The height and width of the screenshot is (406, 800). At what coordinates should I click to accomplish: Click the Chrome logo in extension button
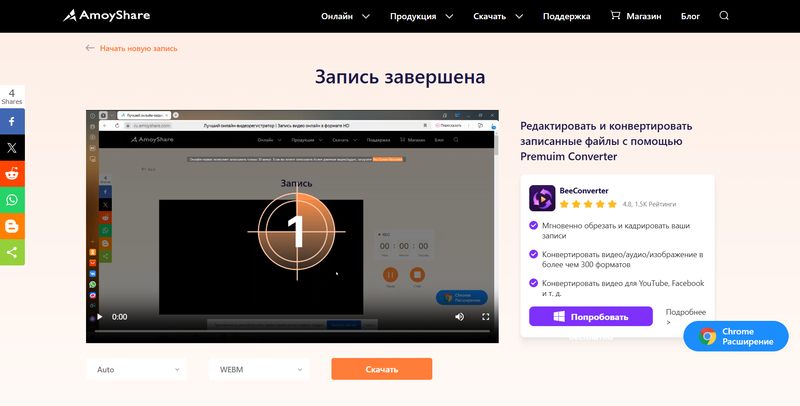708,336
